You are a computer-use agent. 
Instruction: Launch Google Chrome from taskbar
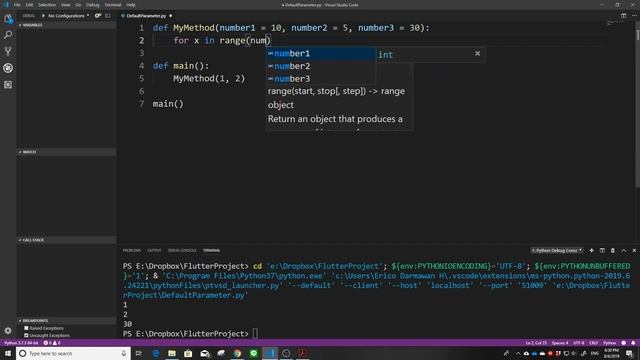tap(237, 353)
